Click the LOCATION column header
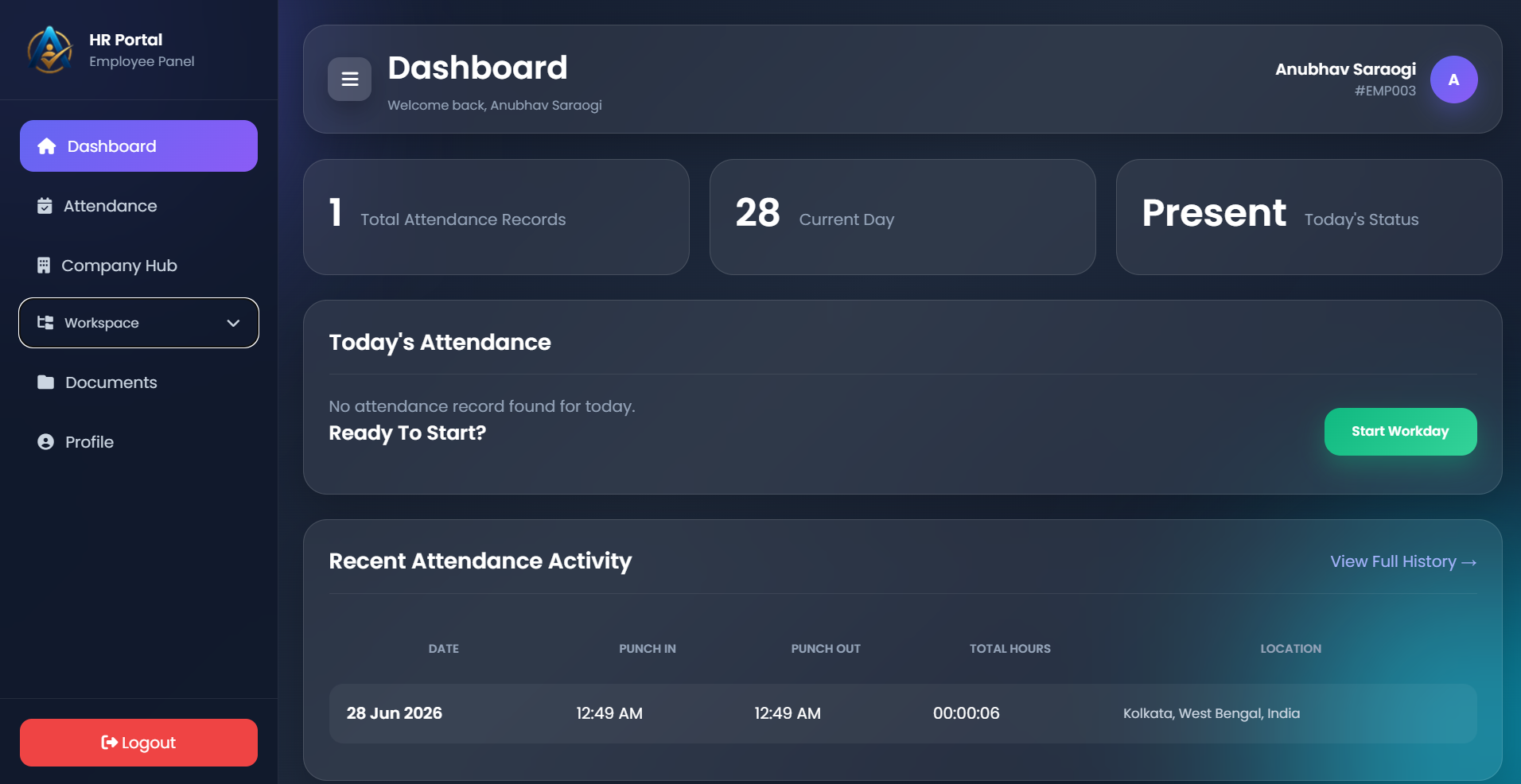Viewport: 1521px width, 784px height. pos(1290,649)
